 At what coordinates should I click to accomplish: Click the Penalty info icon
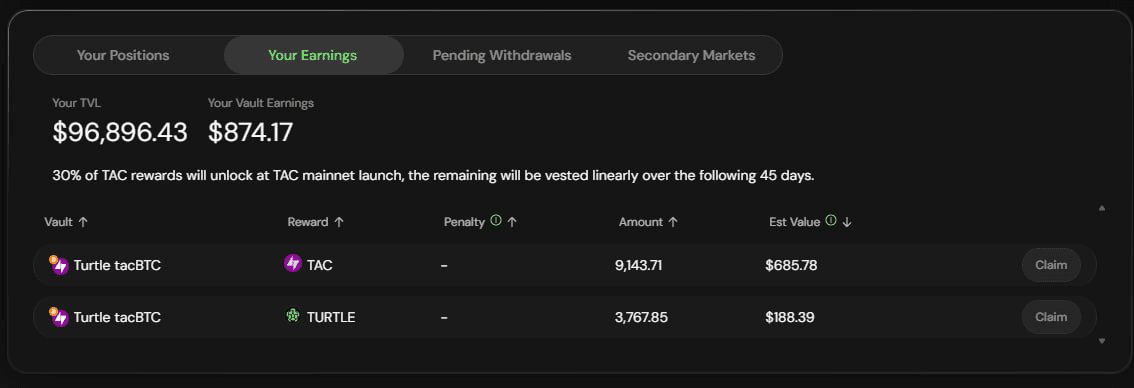pos(495,221)
